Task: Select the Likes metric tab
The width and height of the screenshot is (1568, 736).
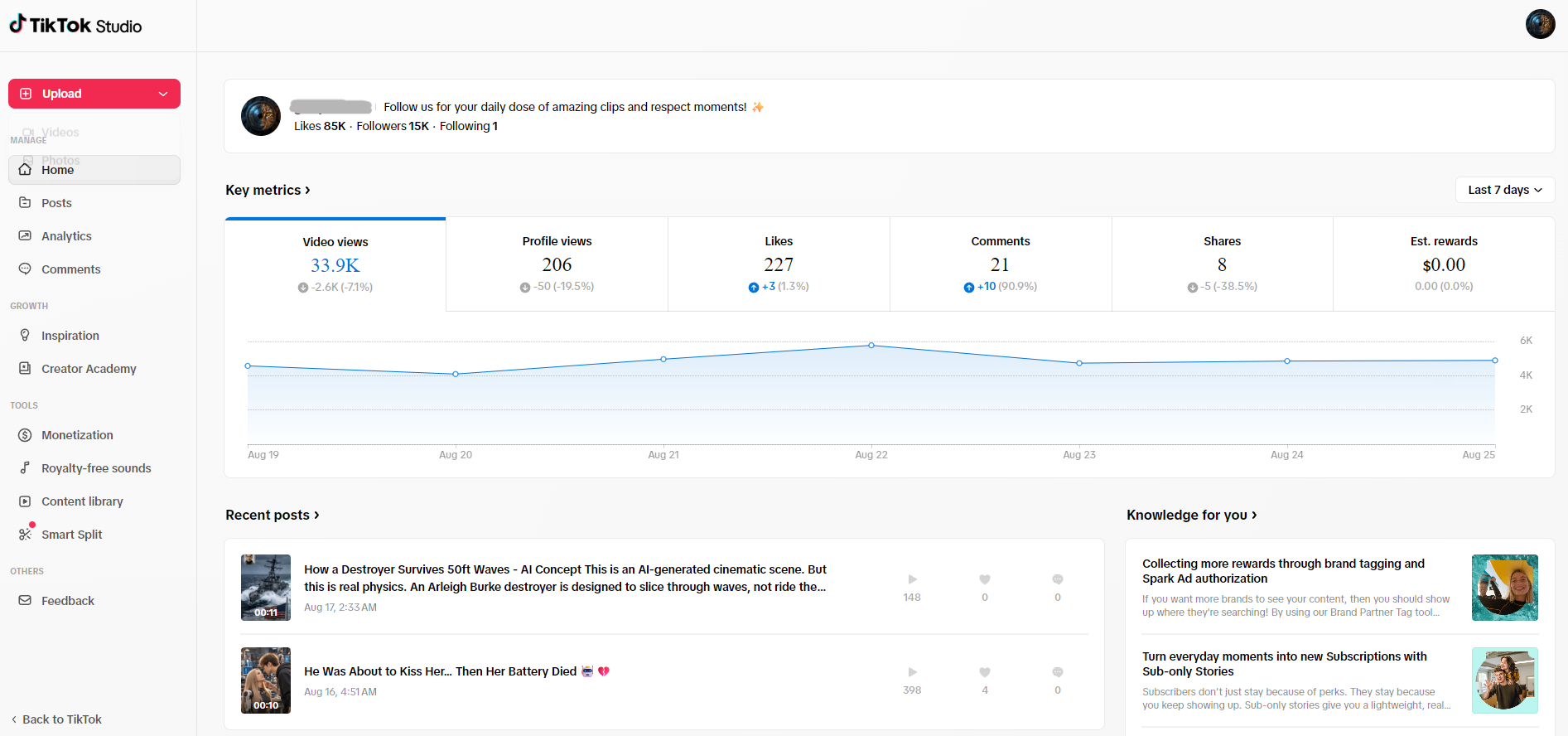Action: [x=779, y=264]
